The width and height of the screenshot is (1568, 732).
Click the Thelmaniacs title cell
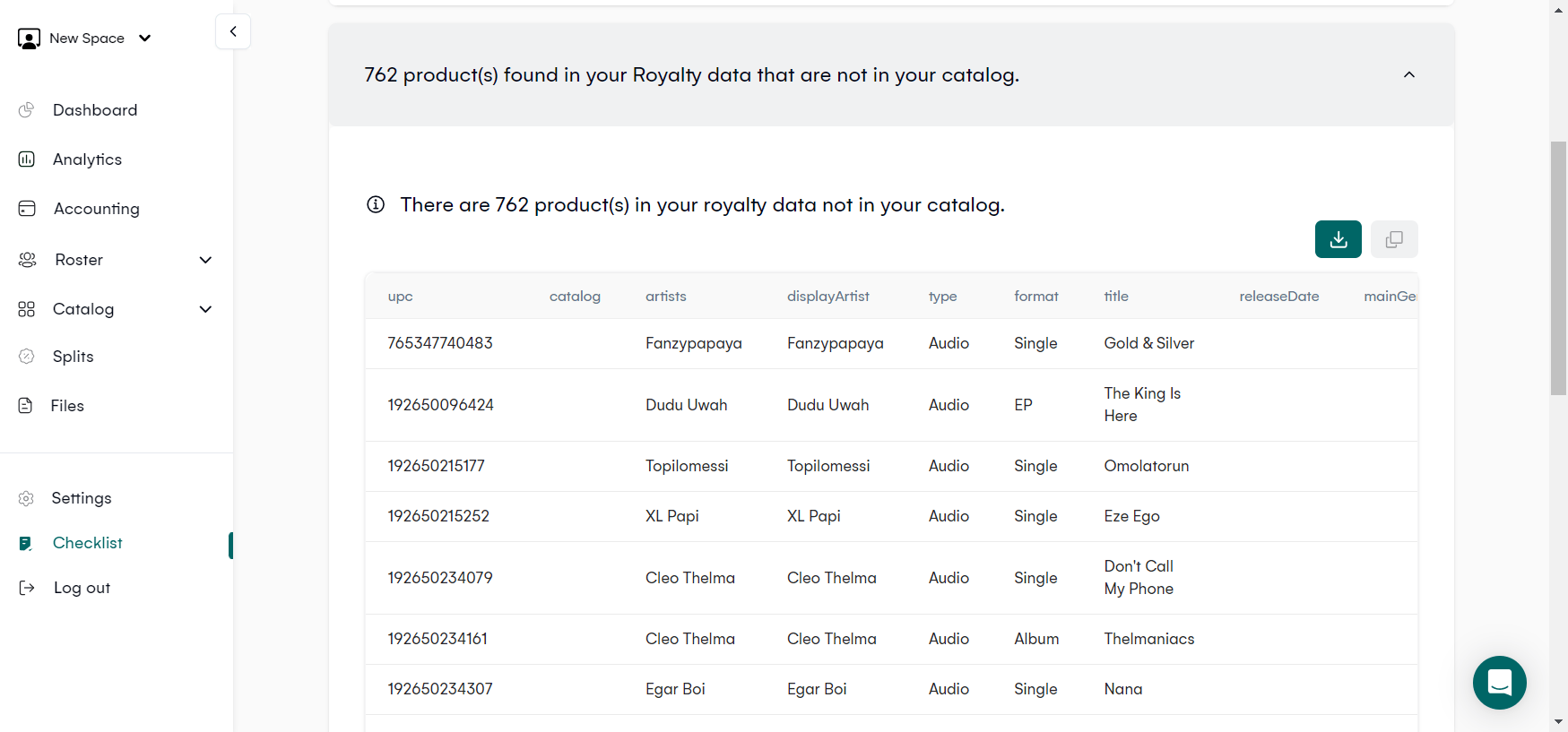[1149, 639]
